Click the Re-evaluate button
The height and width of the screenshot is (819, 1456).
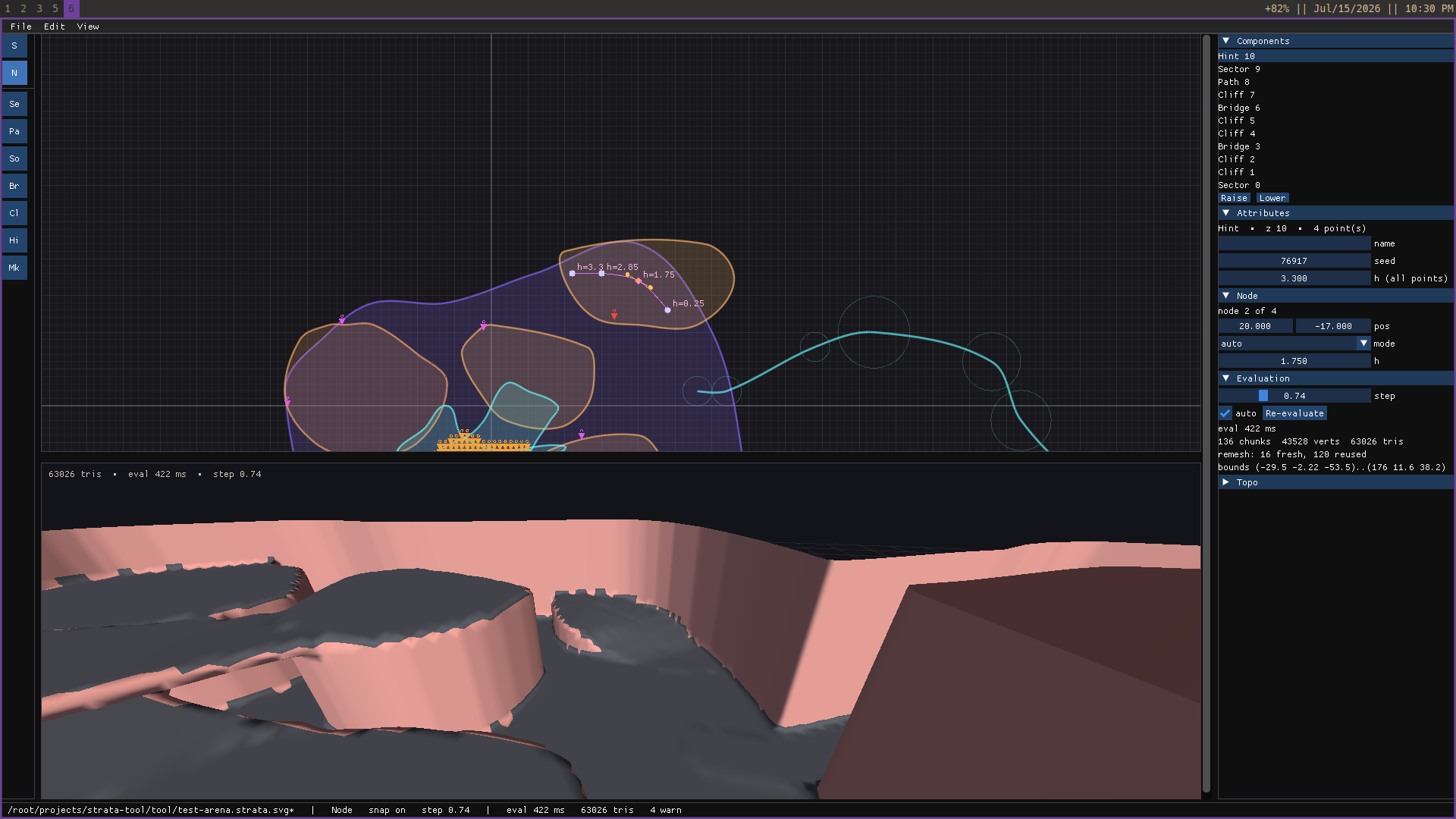tap(1294, 413)
